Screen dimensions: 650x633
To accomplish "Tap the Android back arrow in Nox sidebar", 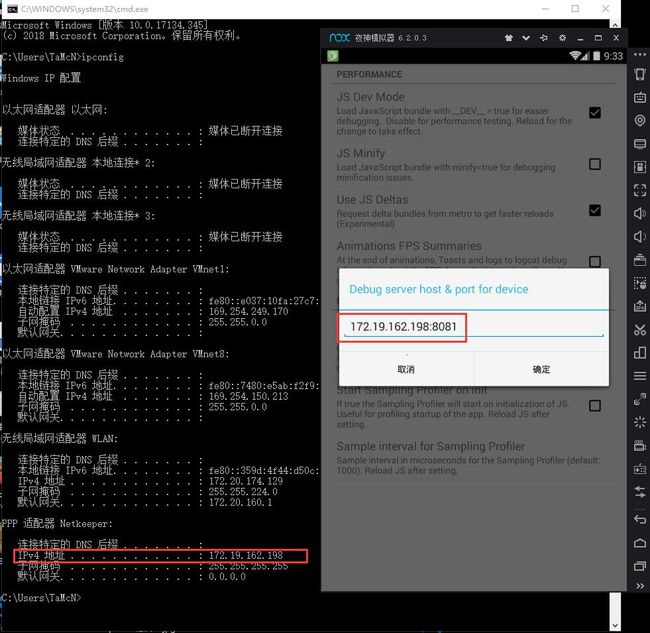I will tap(640, 519).
